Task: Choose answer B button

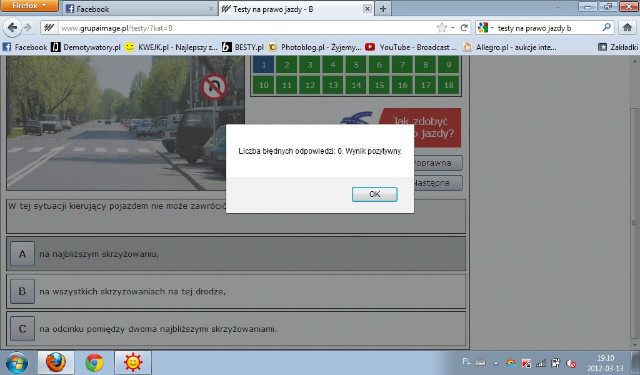Action: (22, 291)
